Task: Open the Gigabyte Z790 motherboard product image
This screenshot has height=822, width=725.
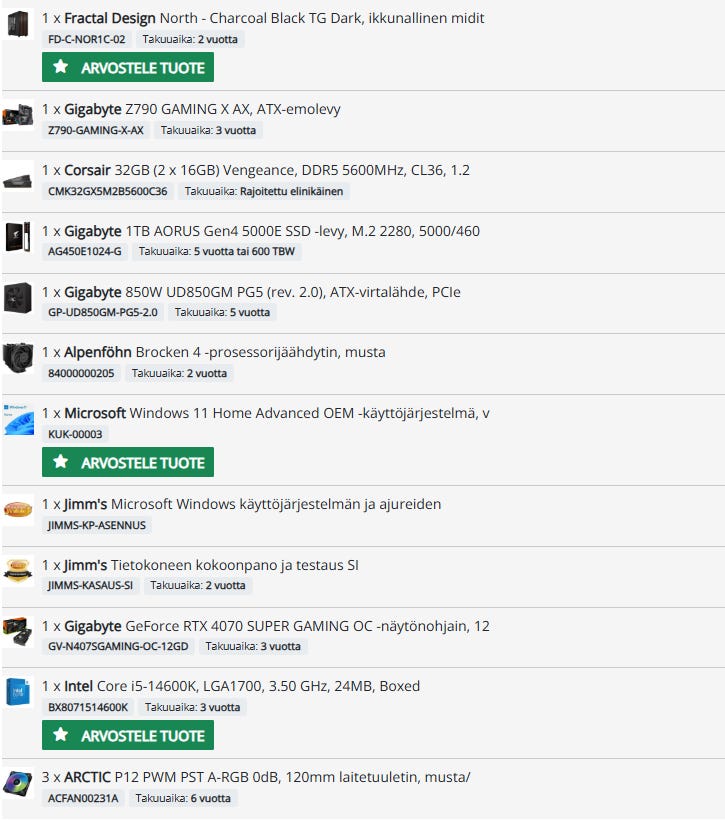Action: coord(18,115)
